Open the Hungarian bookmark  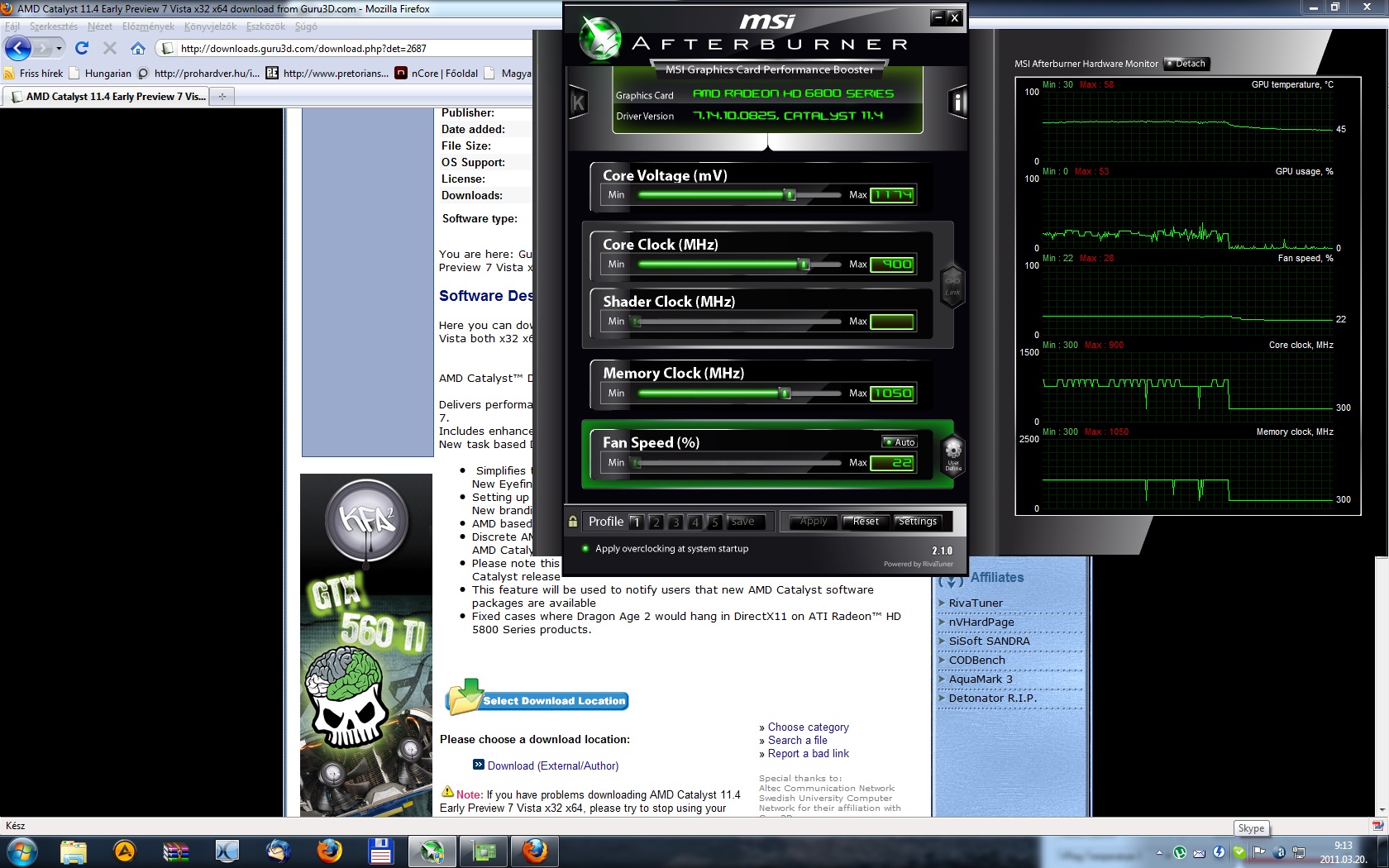click(100, 74)
